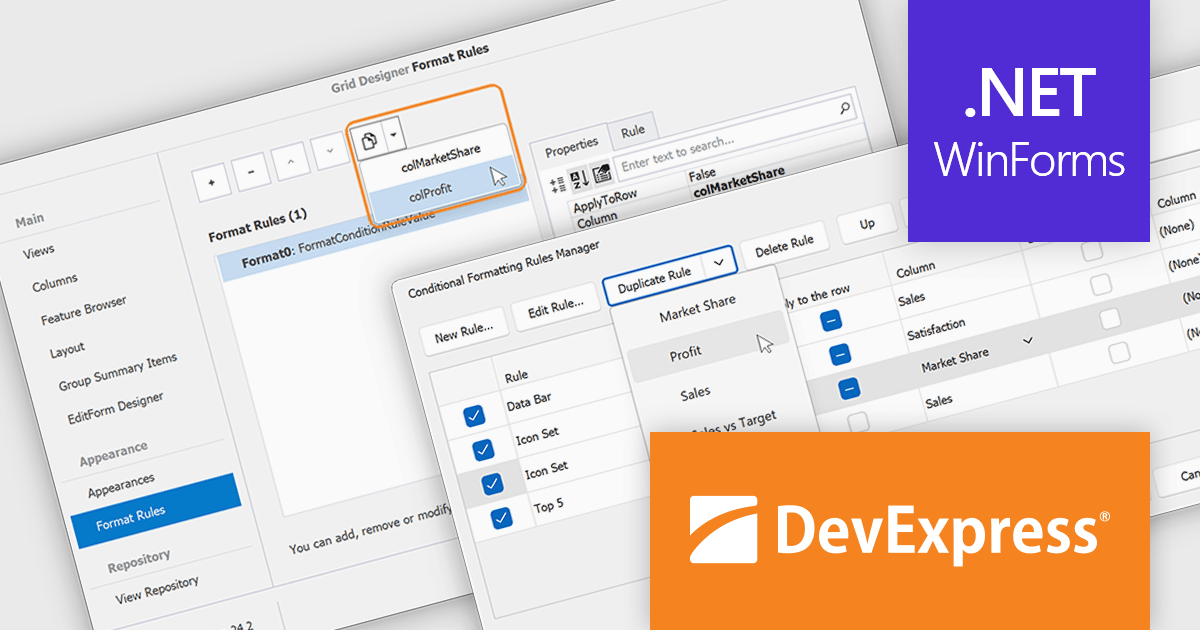This screenshot has height=630, width=1200.
Task: Open the Duplicate Rule dropdown arrow
Action: (718, 263)
